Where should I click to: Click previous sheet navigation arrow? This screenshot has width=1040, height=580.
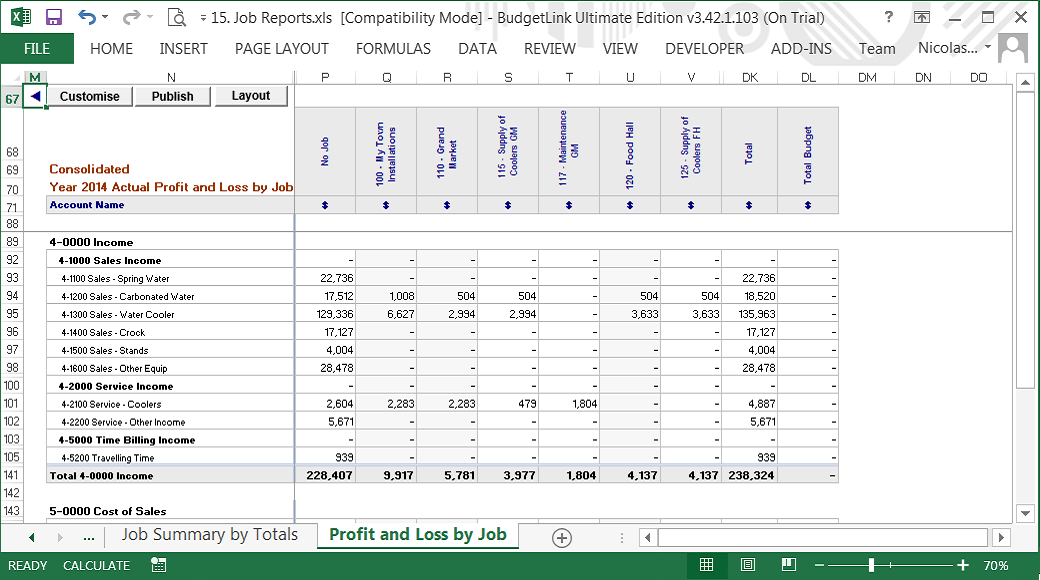tap(31, 538)
